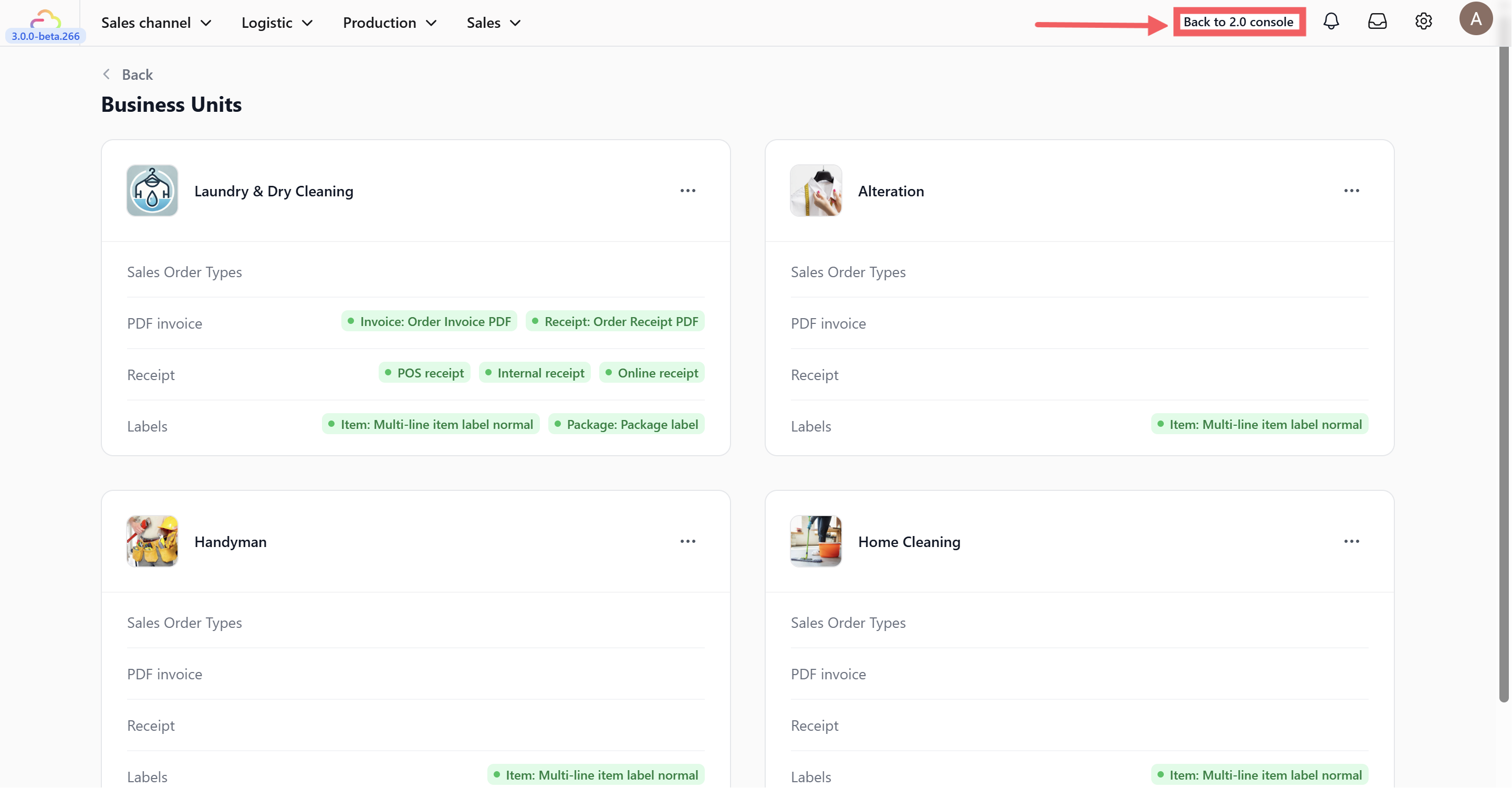Click the Alteration unit thumbnail image

(816, 191)
